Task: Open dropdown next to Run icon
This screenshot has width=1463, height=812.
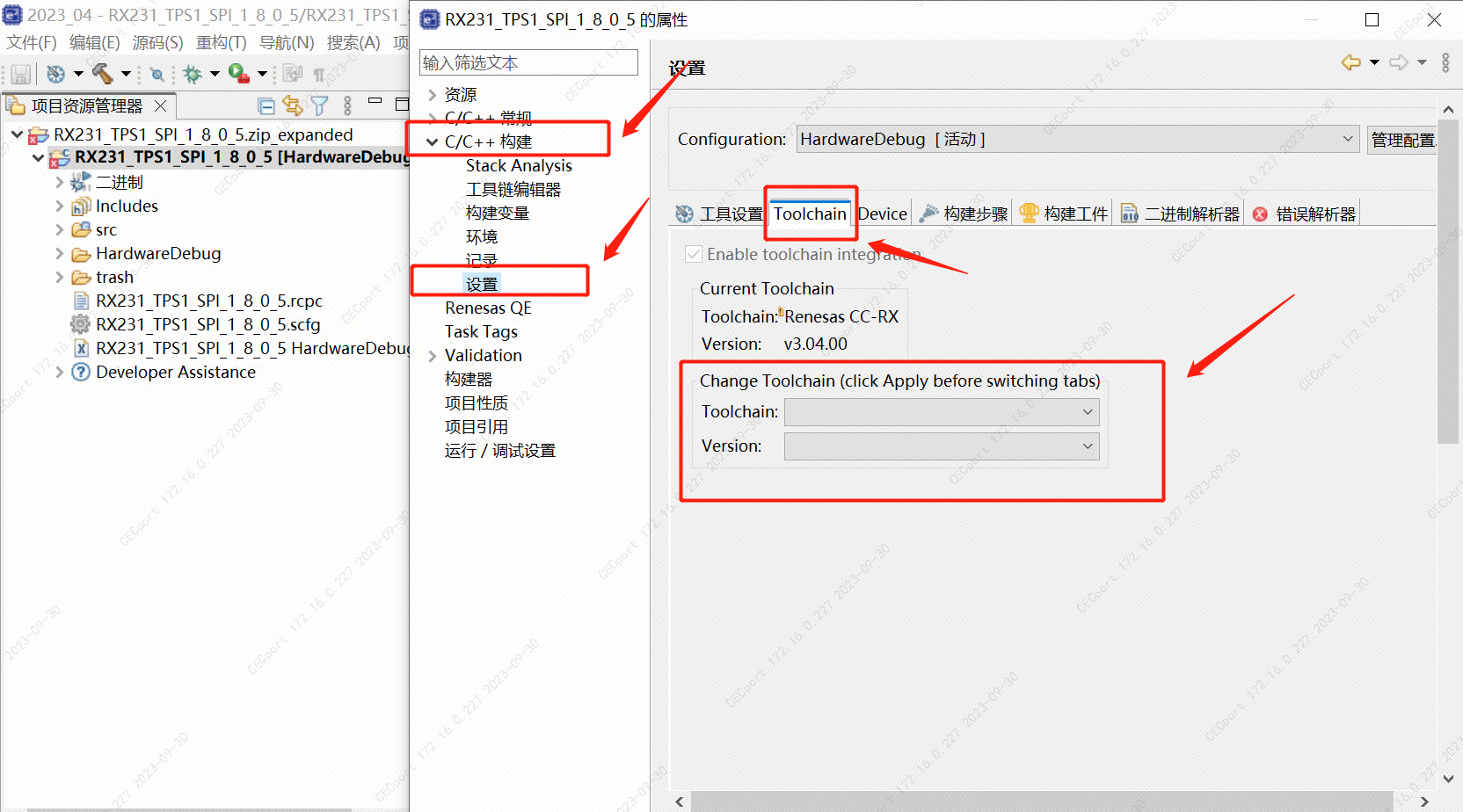Action: [262, 74]
